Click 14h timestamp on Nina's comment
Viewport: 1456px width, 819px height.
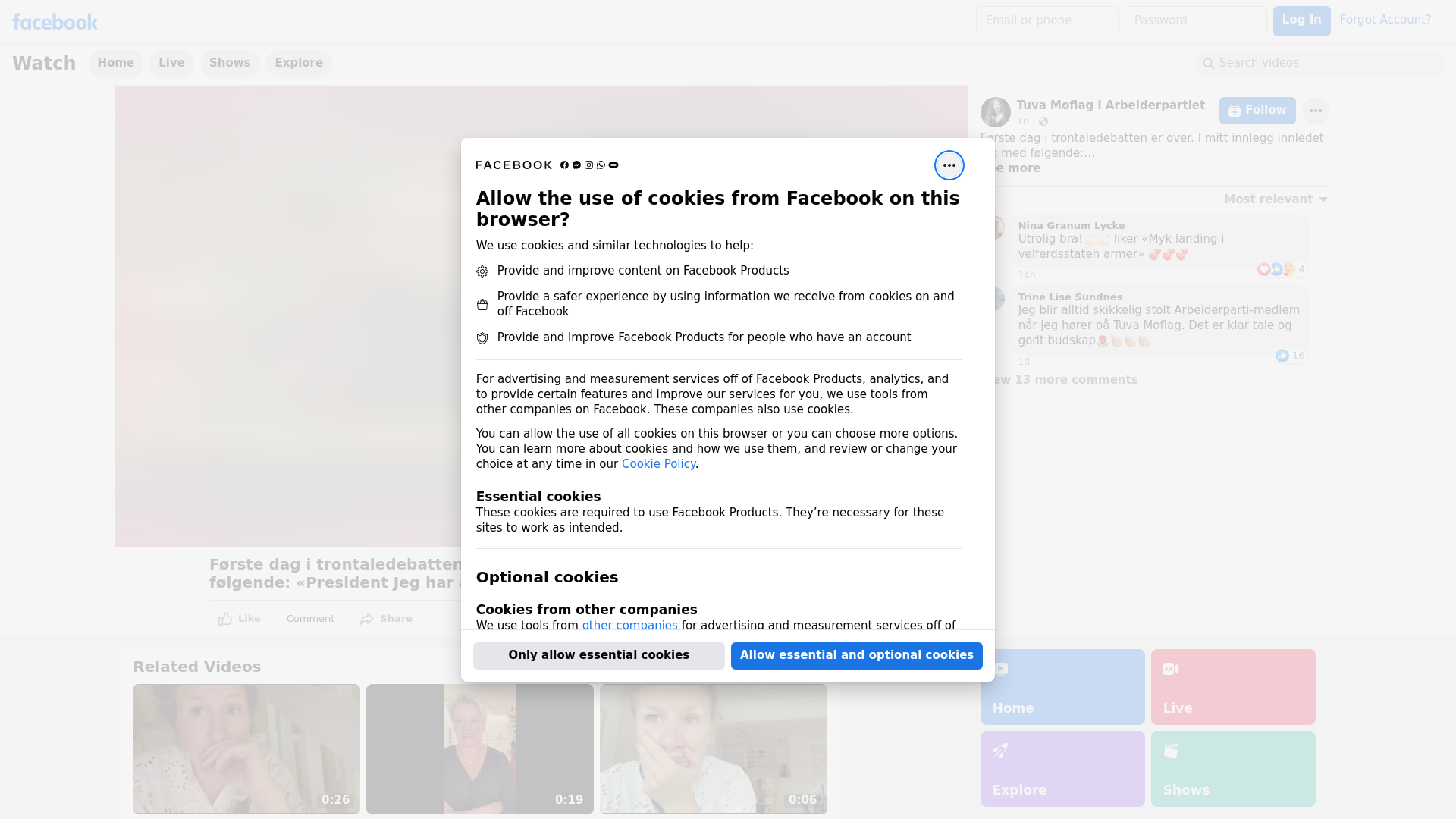pos(1026,275)
